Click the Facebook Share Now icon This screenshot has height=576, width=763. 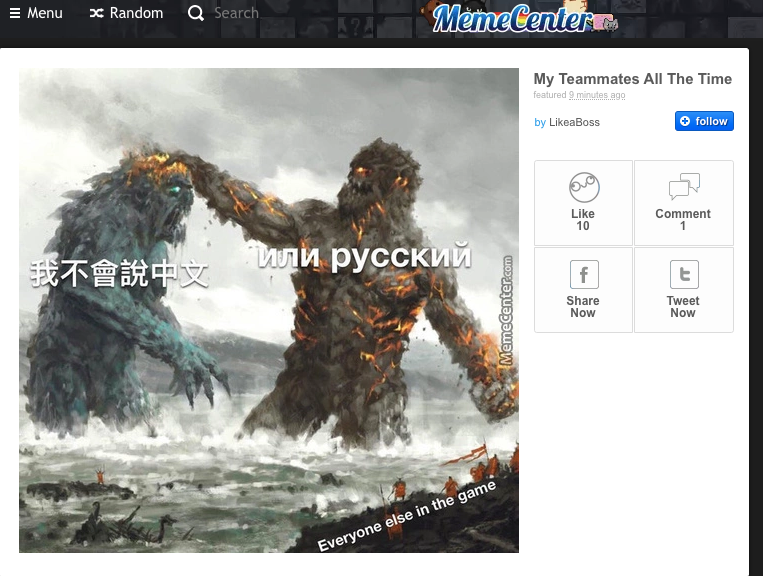[584, 274]
